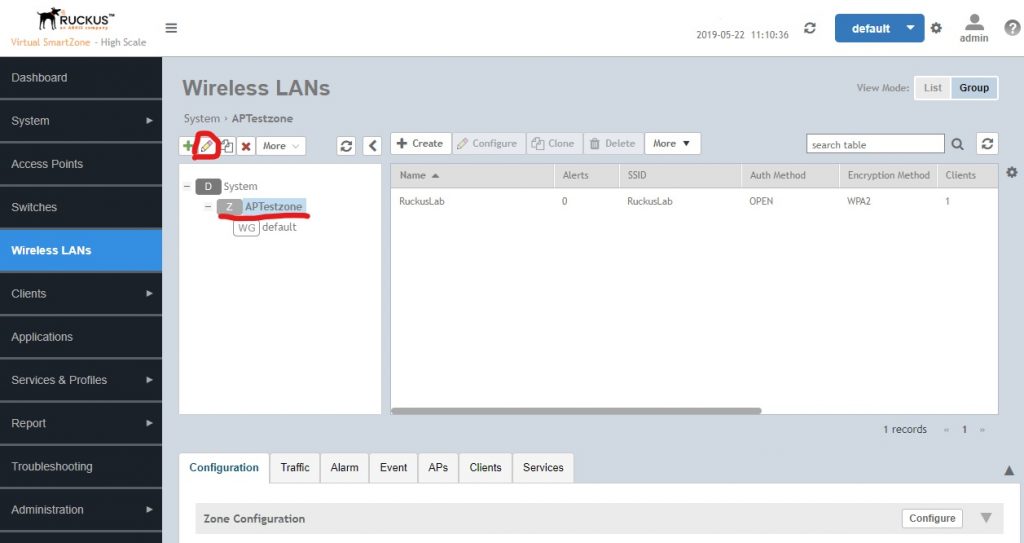
Task: Open table column settings gear
Action: (1011, 173)
